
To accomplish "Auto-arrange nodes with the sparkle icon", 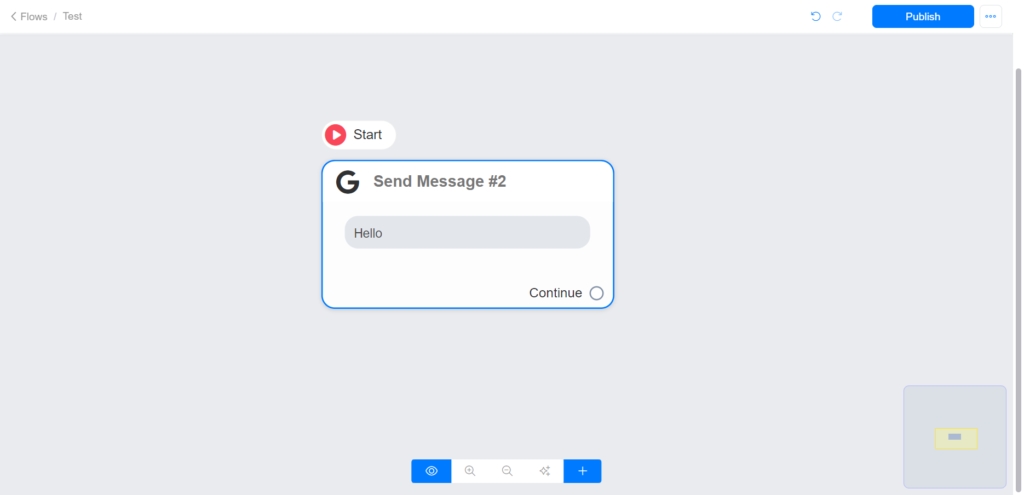I will pos(545,471).
